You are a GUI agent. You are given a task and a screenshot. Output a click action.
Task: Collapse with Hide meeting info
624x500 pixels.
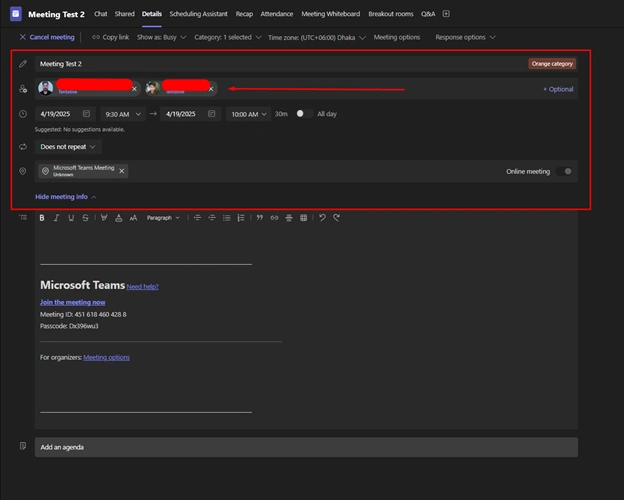(66, 197)
